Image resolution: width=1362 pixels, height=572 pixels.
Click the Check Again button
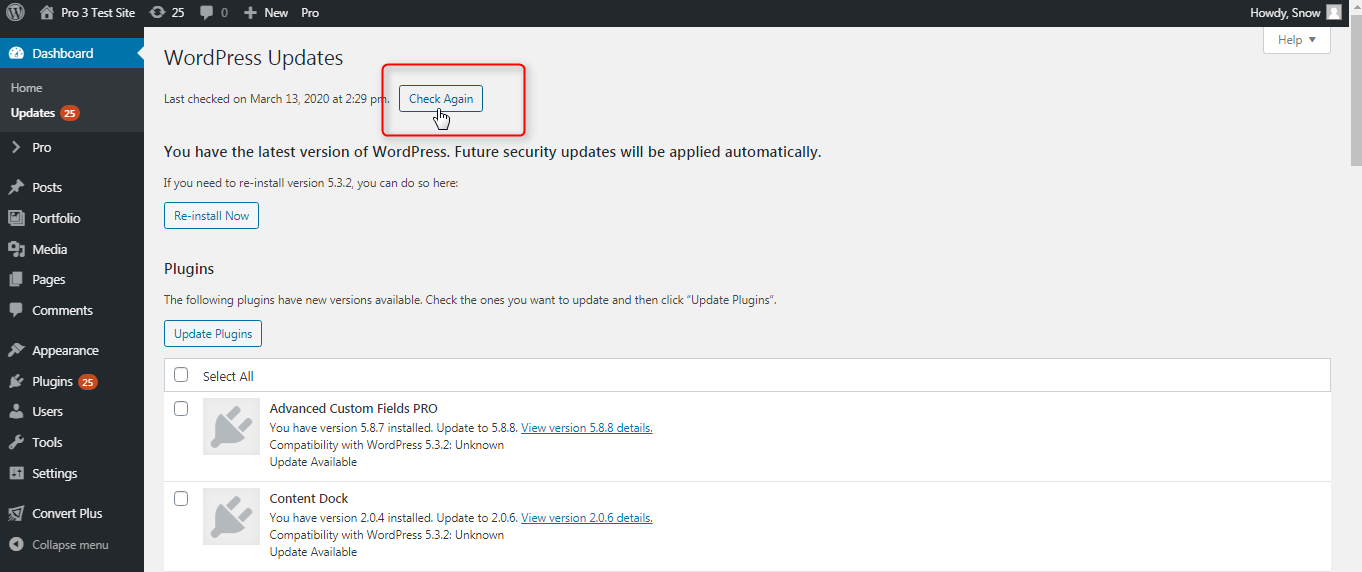[441, 99]
